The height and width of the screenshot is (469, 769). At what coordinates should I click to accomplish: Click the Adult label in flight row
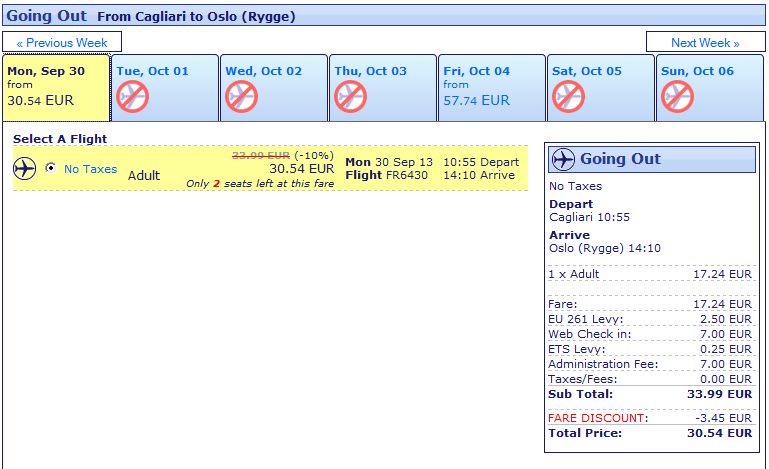[144, 176]
